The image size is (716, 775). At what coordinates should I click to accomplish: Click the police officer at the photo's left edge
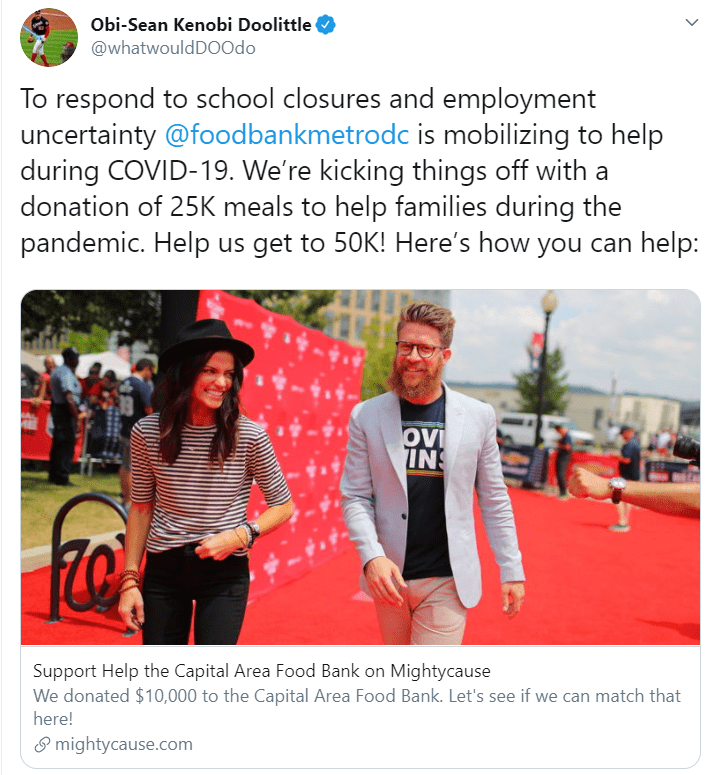point(64,416)
